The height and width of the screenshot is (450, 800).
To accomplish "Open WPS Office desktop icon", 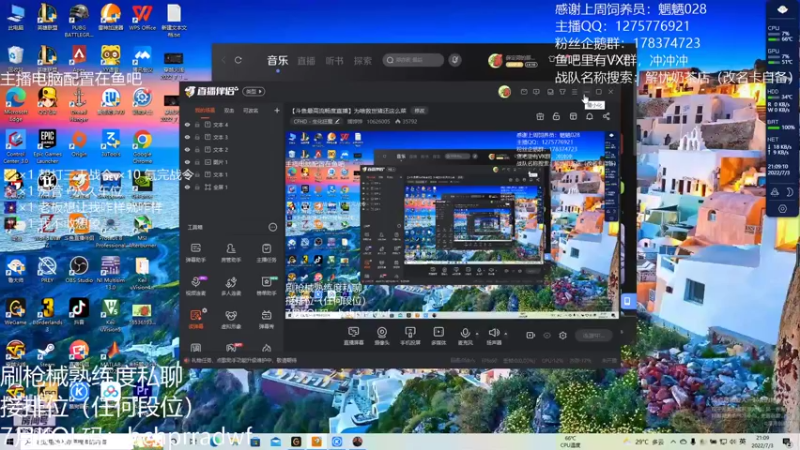I will (x=142, y=18).
